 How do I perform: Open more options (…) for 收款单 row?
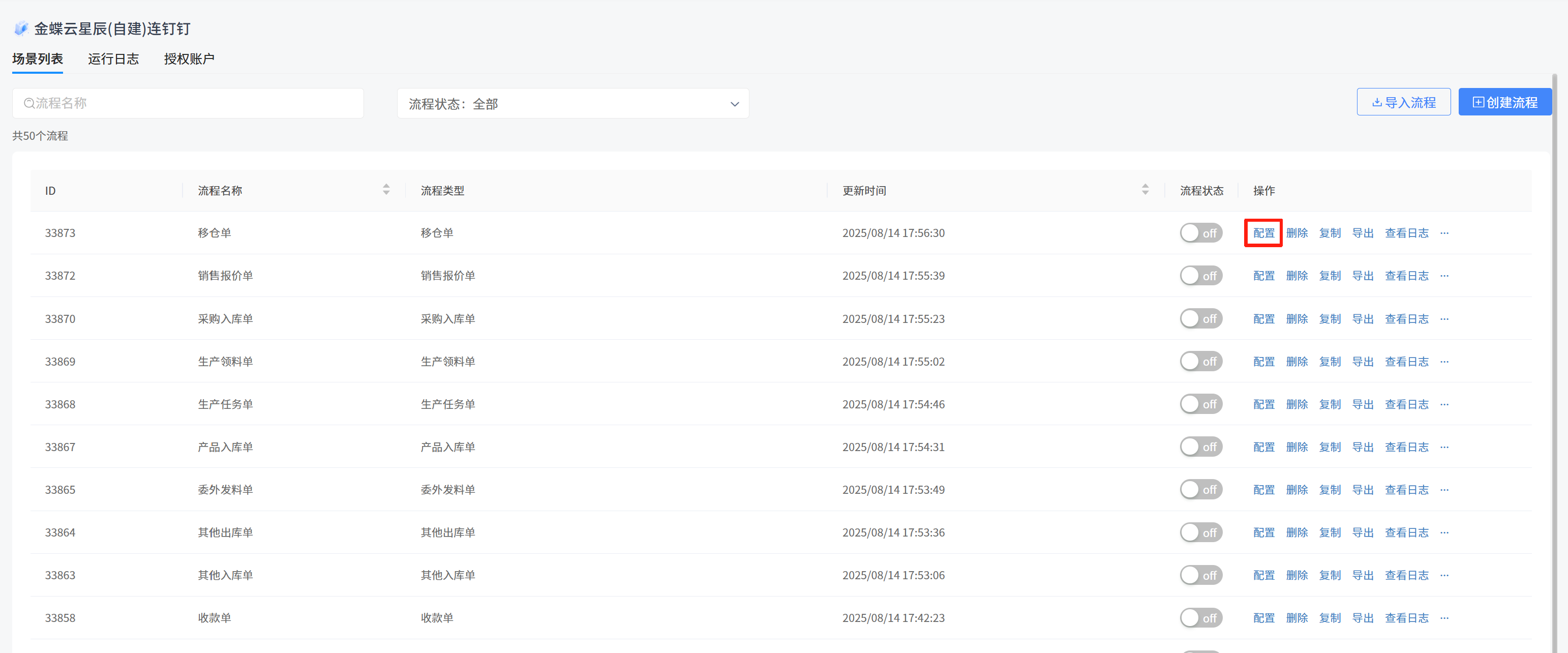1444,618
